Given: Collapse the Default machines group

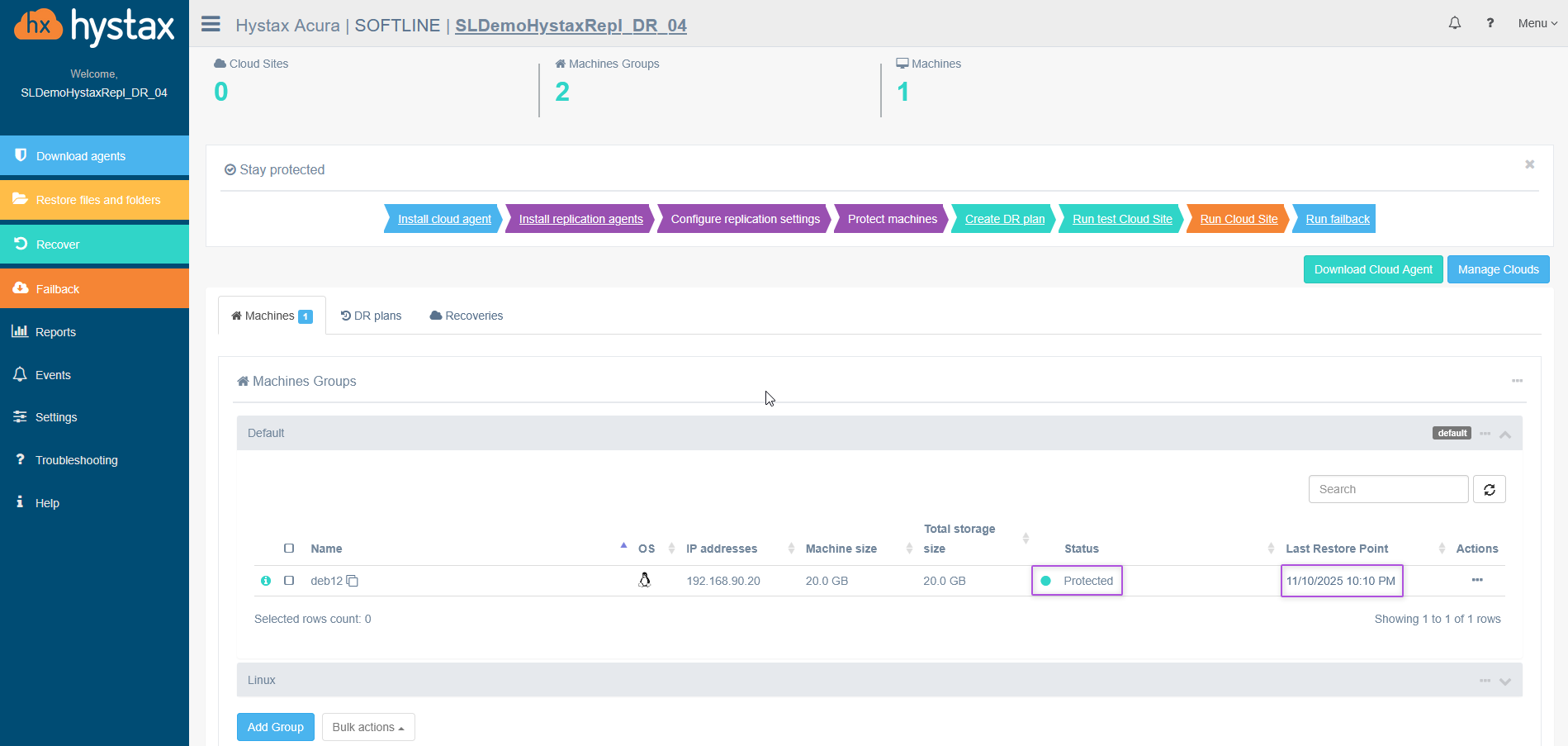Looking at the screenshot, I should click(1505, 435).
